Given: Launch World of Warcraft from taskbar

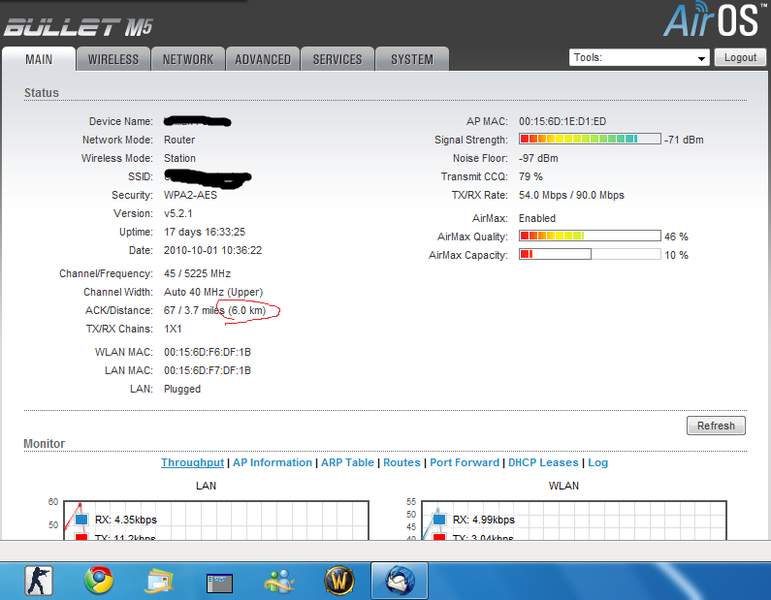Looking at the screenshot, I should (339, 581).
